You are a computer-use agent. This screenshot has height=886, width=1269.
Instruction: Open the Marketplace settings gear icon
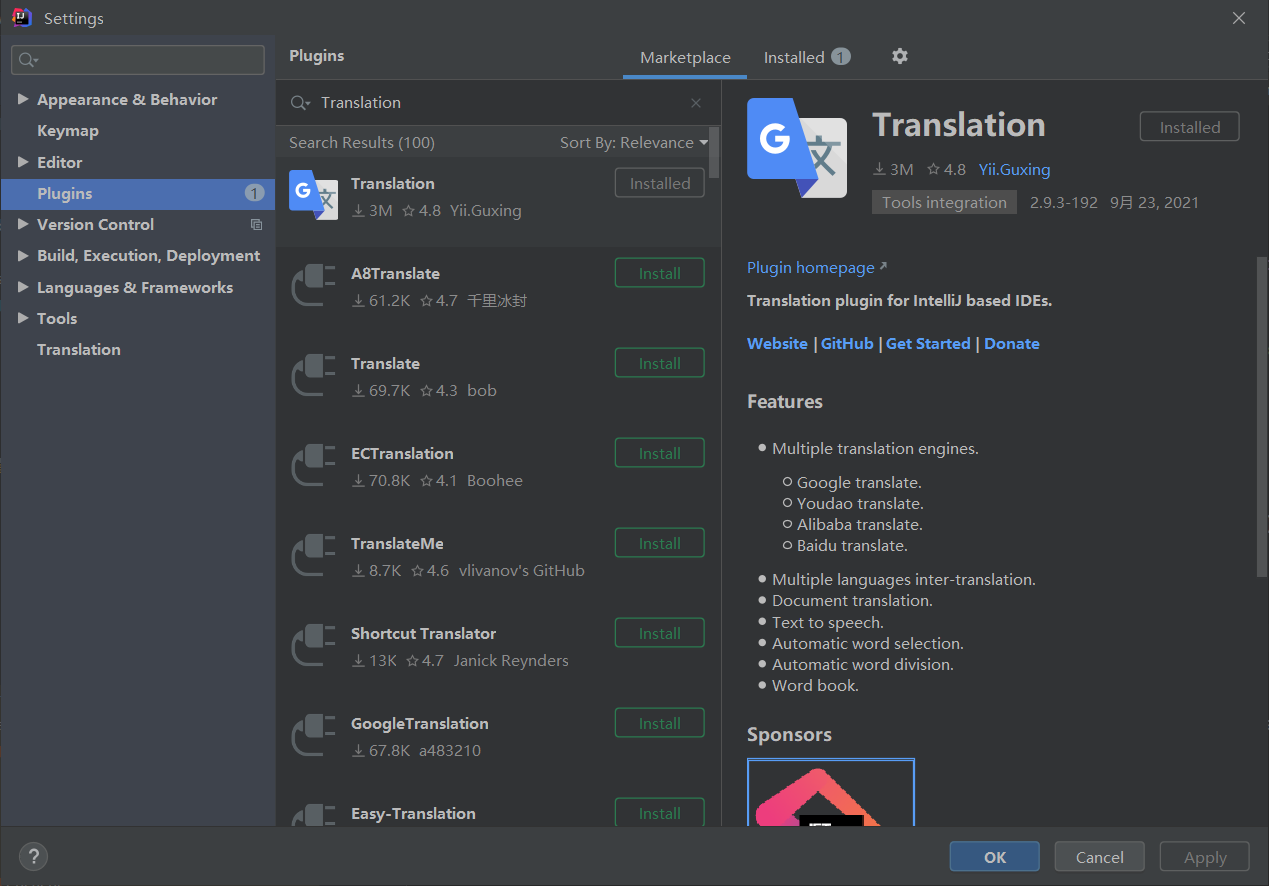point(899,57)
